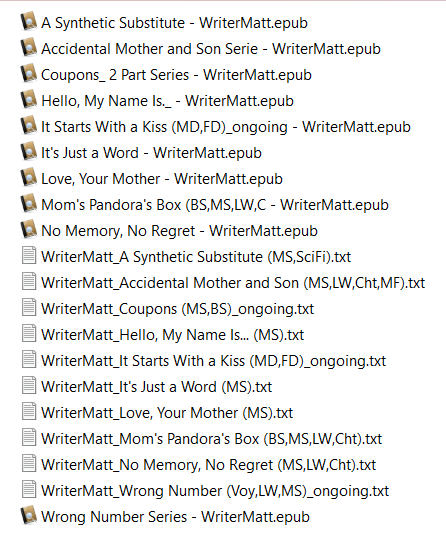
Task: Select WriterMatt_Accidental Mother and Son (MS,LW,Cht,MF).txt
Action: [x=233, y=283]
